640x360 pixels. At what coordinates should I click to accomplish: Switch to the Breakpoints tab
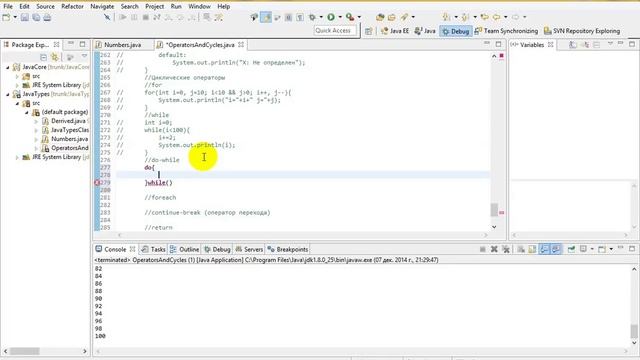click(288, 249)
